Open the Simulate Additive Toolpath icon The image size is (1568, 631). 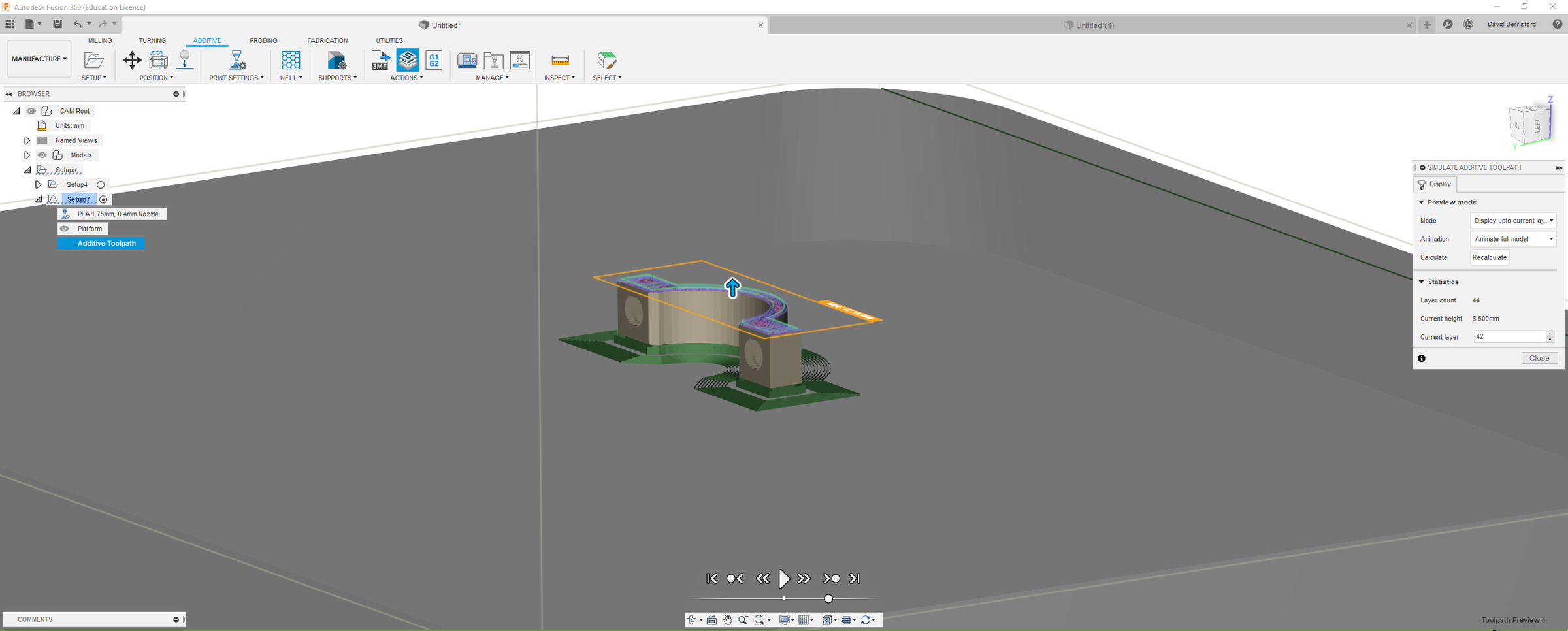(x=407, y=60)
